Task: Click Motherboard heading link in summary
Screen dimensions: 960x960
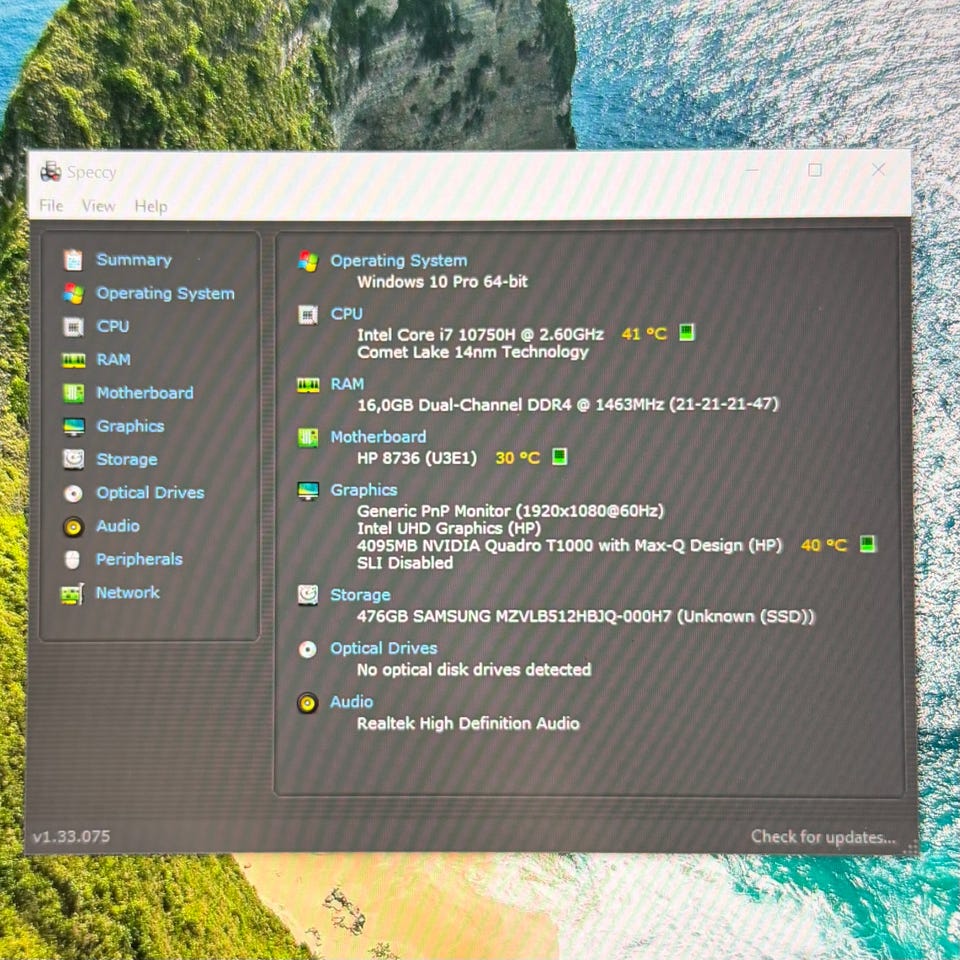Action: coord(378,437)
